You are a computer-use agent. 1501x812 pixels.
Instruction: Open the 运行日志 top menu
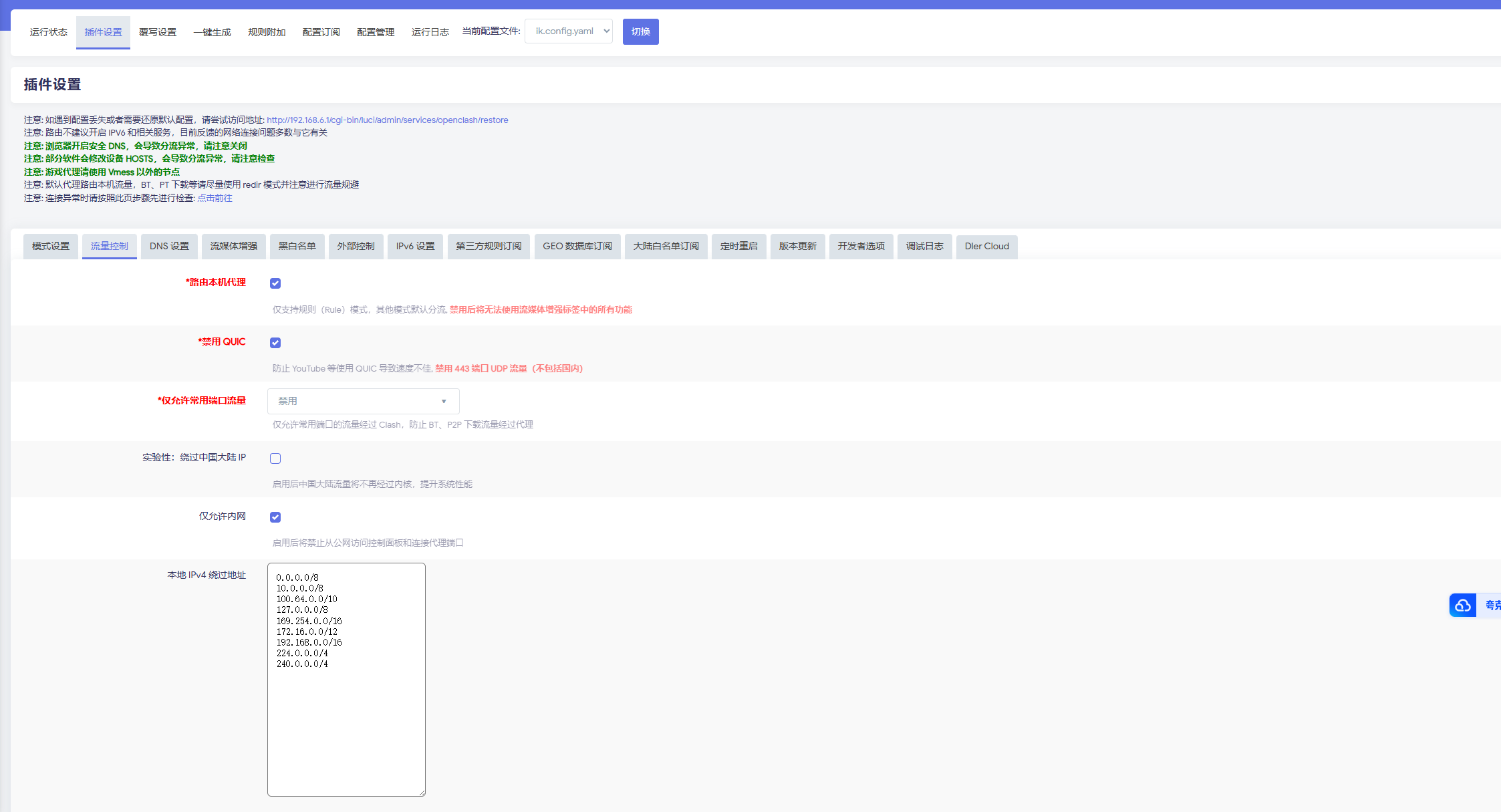(x=430, y=32)
